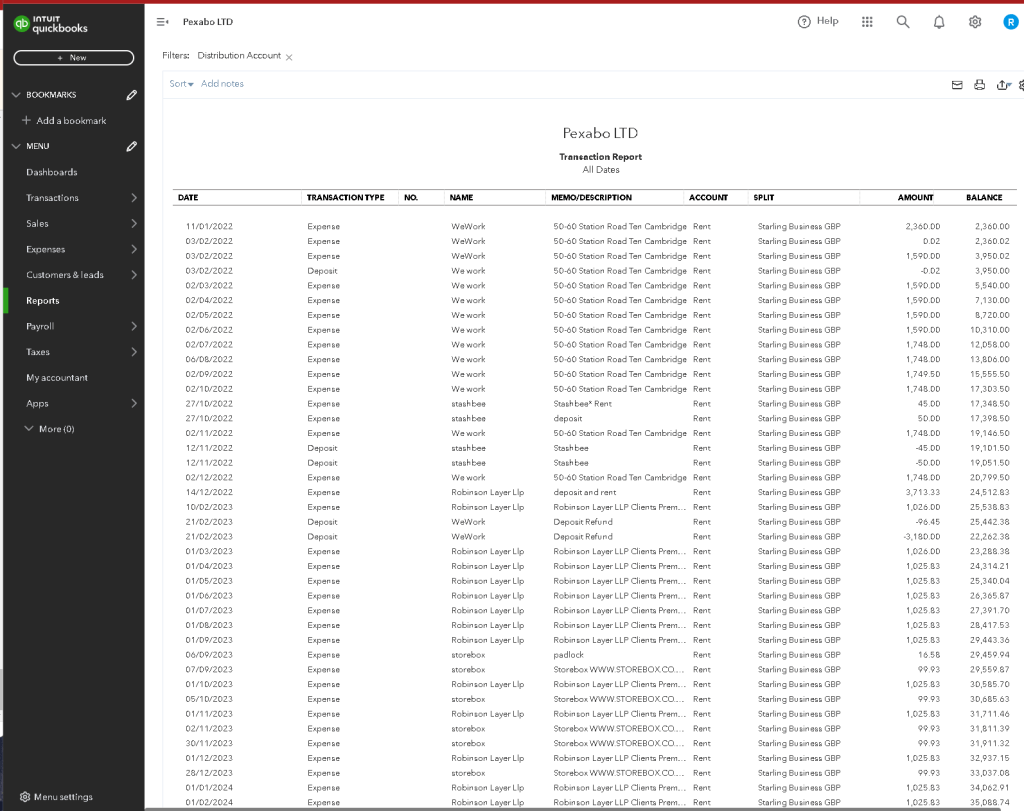This screenshot has width=1024, height=811.
Task: Open Help from the top bar
Action: tap(818, 22)
